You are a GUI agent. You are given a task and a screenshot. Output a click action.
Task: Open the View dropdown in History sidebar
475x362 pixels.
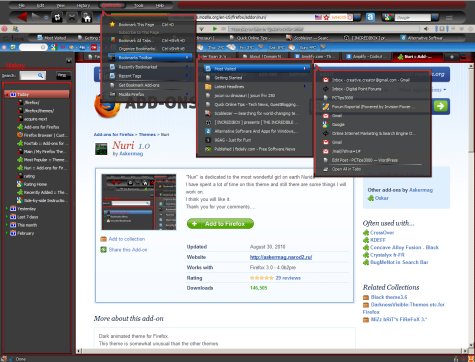pos(63,76)
